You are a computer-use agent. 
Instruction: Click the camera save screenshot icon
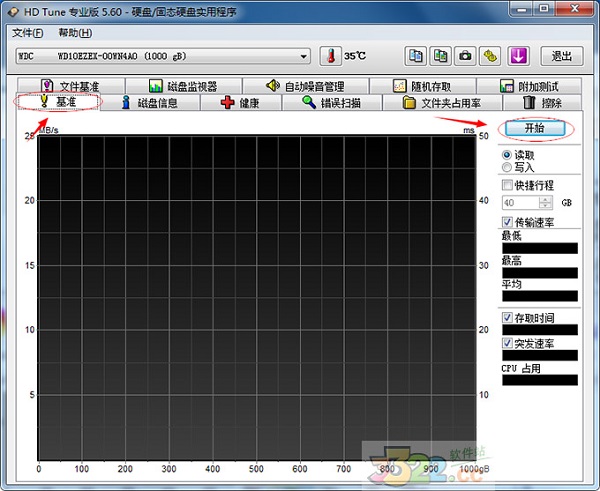click(x=464, y=56)
